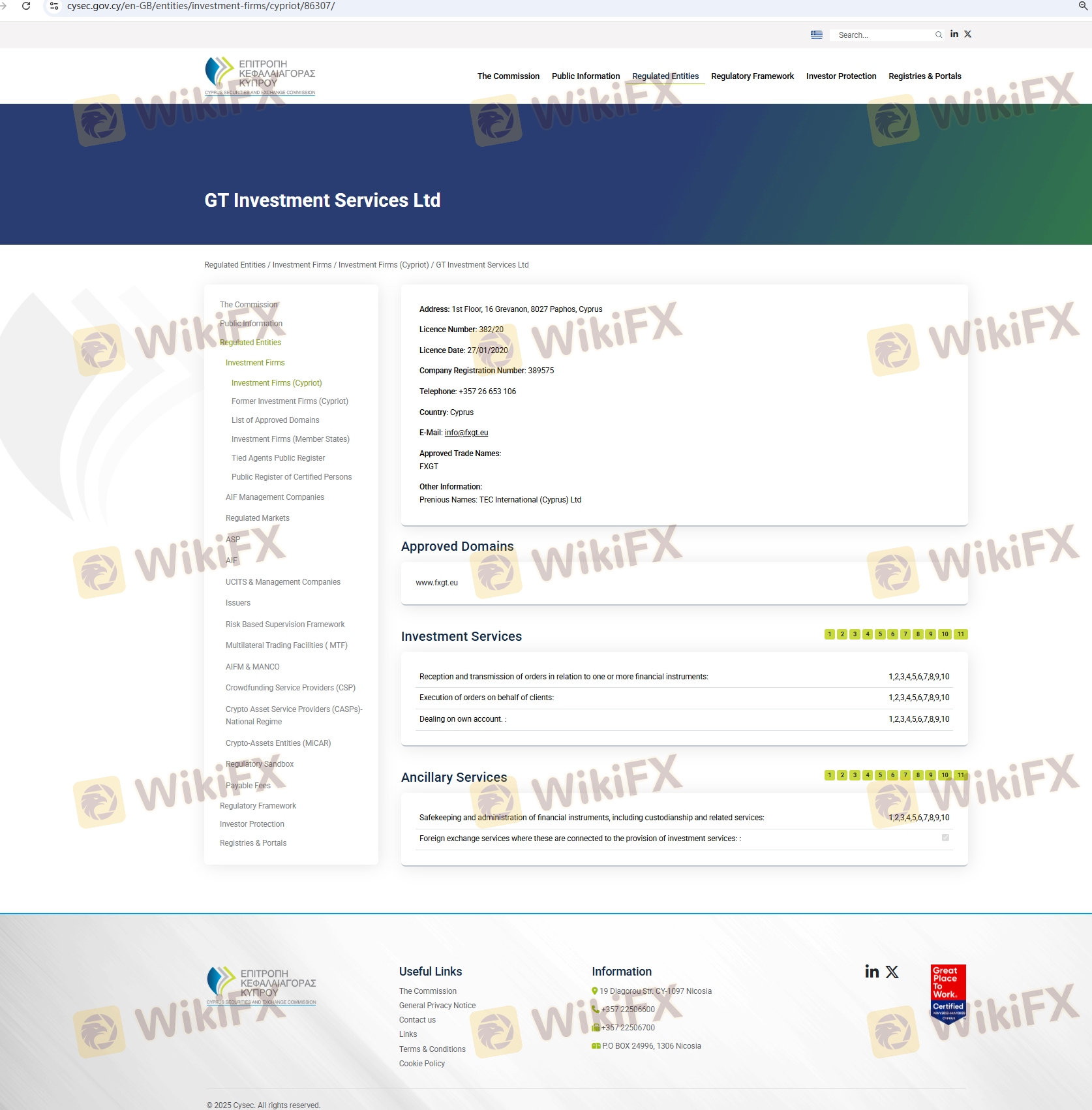
Task: Click Ancillary Services legend badge 11
Action: [960, 775]
